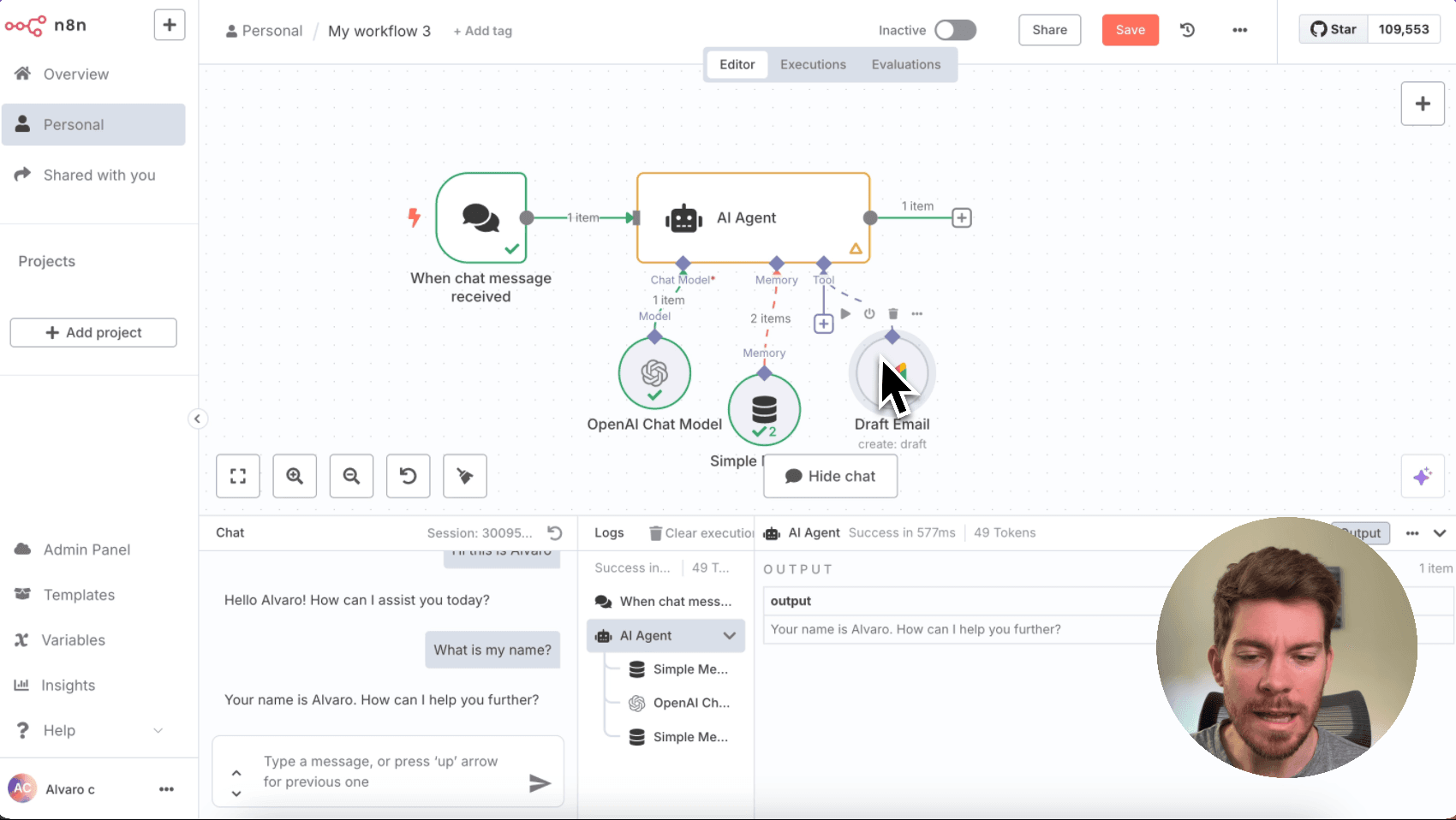Viewport: 1456px width, 820px height.
Task: Collapse the left sidebar arrow
Action: [197, 419]
